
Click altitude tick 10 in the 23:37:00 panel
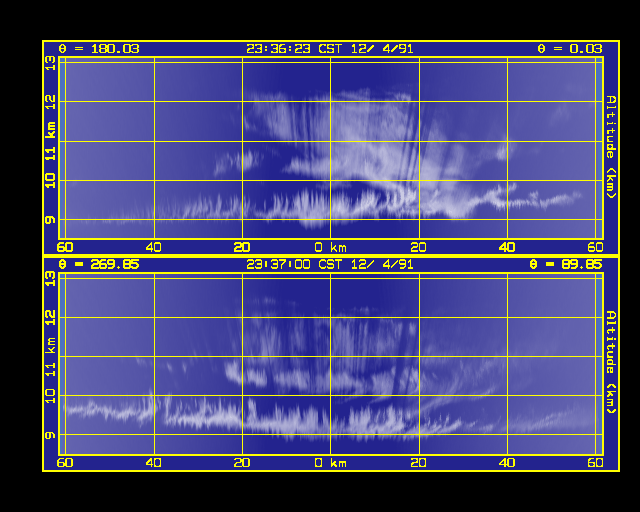[50, 396]
